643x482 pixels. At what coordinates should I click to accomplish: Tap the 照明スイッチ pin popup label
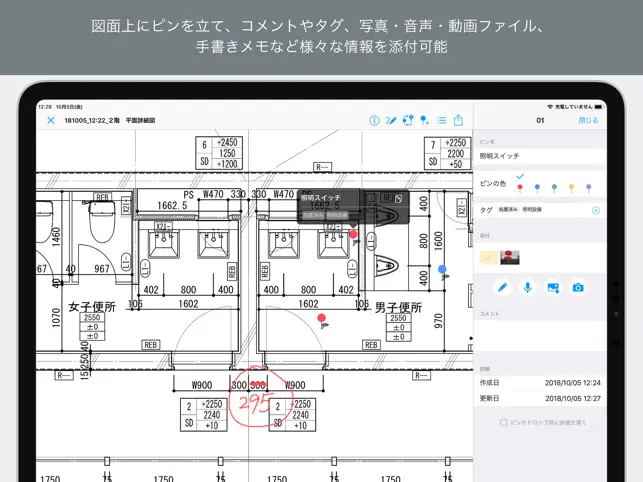click(x=321, y=198)
